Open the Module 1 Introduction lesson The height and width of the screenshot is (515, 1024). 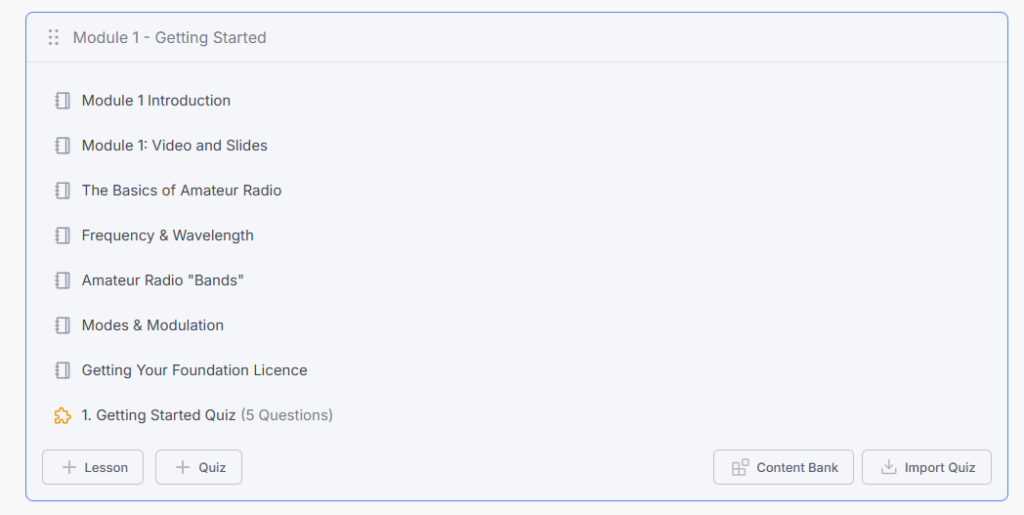pos(156,101)
